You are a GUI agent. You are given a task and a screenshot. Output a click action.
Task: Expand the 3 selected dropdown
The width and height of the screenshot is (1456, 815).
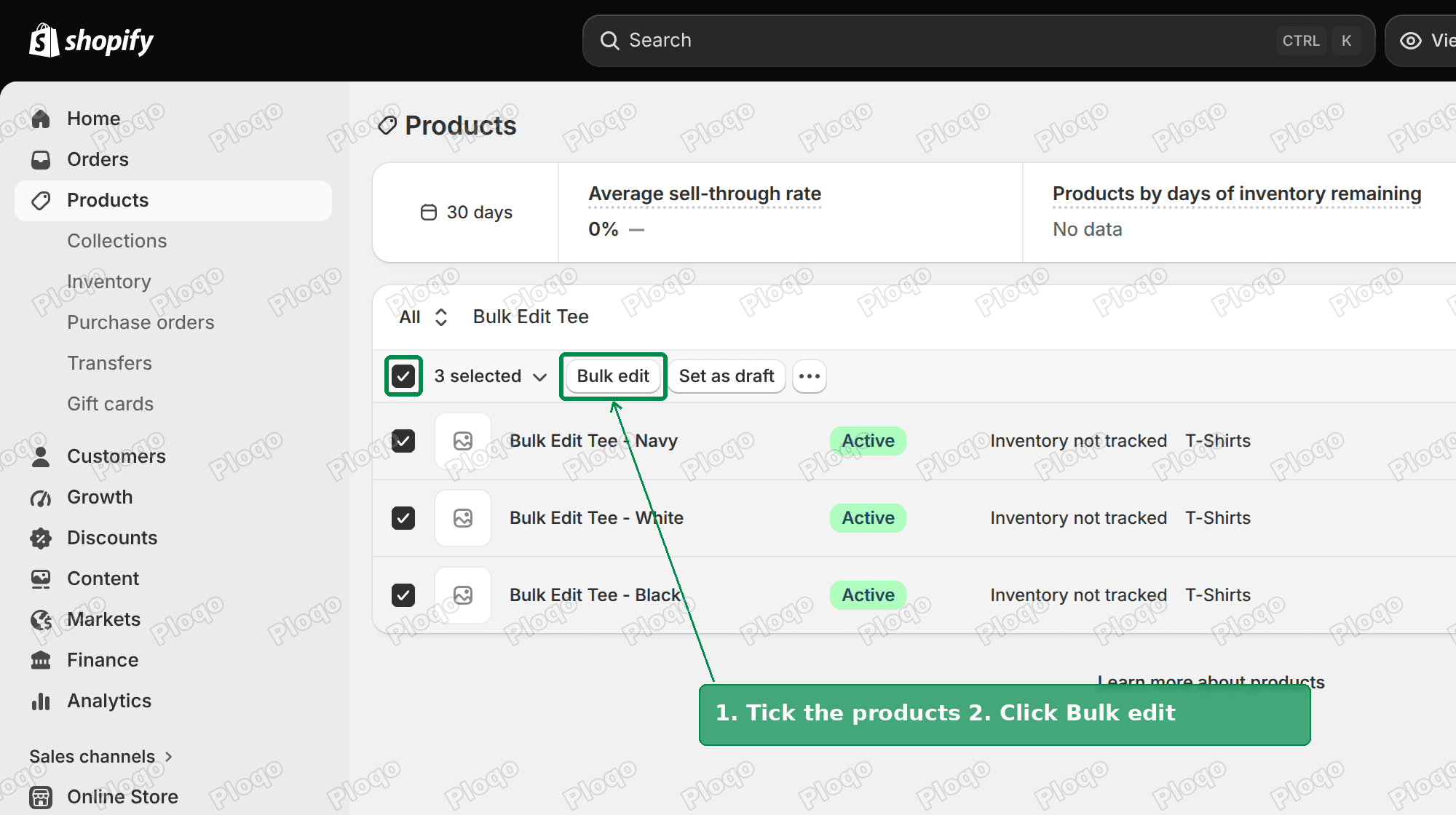[x=491, y=376]
